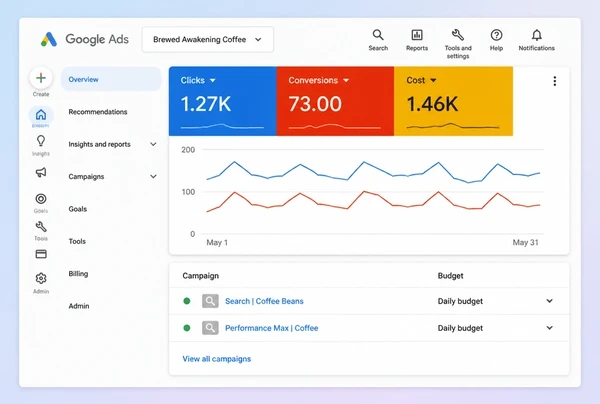The width and height of the screenshot is (600, 404).
Task: Open the Clicks metric dropdown arrow
Action: tap(213, 80)
